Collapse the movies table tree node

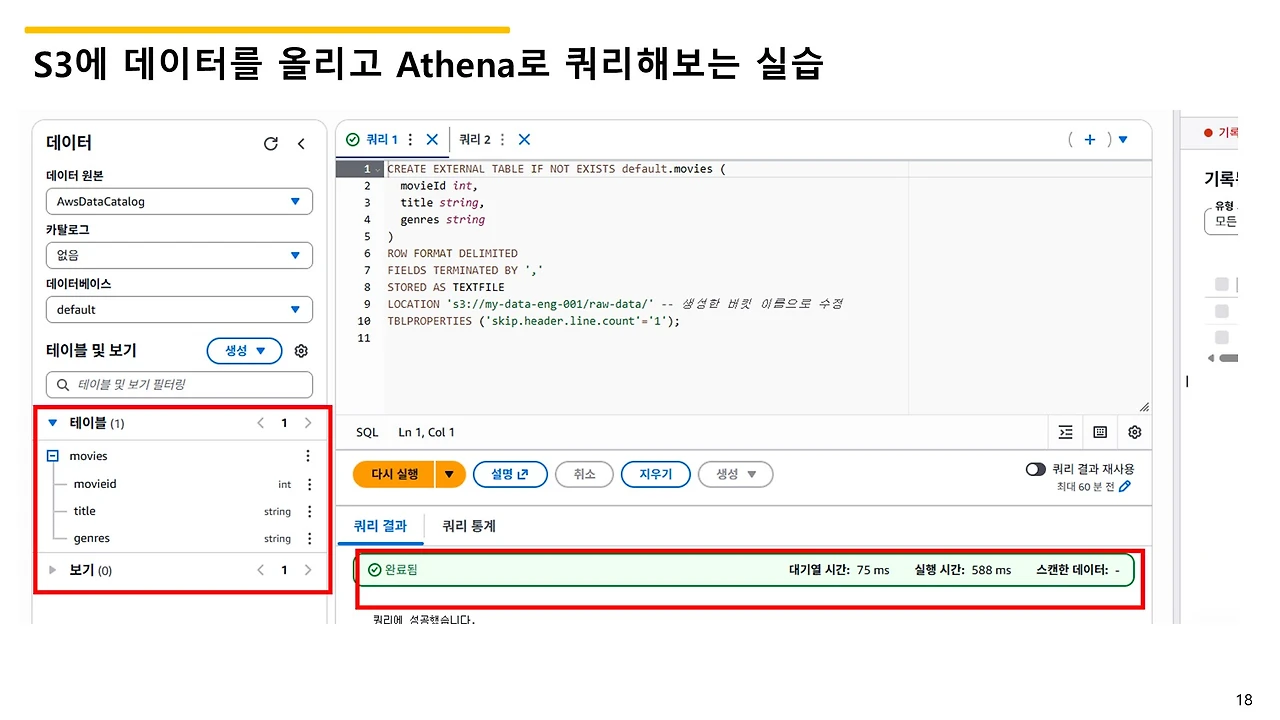point(53,456)
